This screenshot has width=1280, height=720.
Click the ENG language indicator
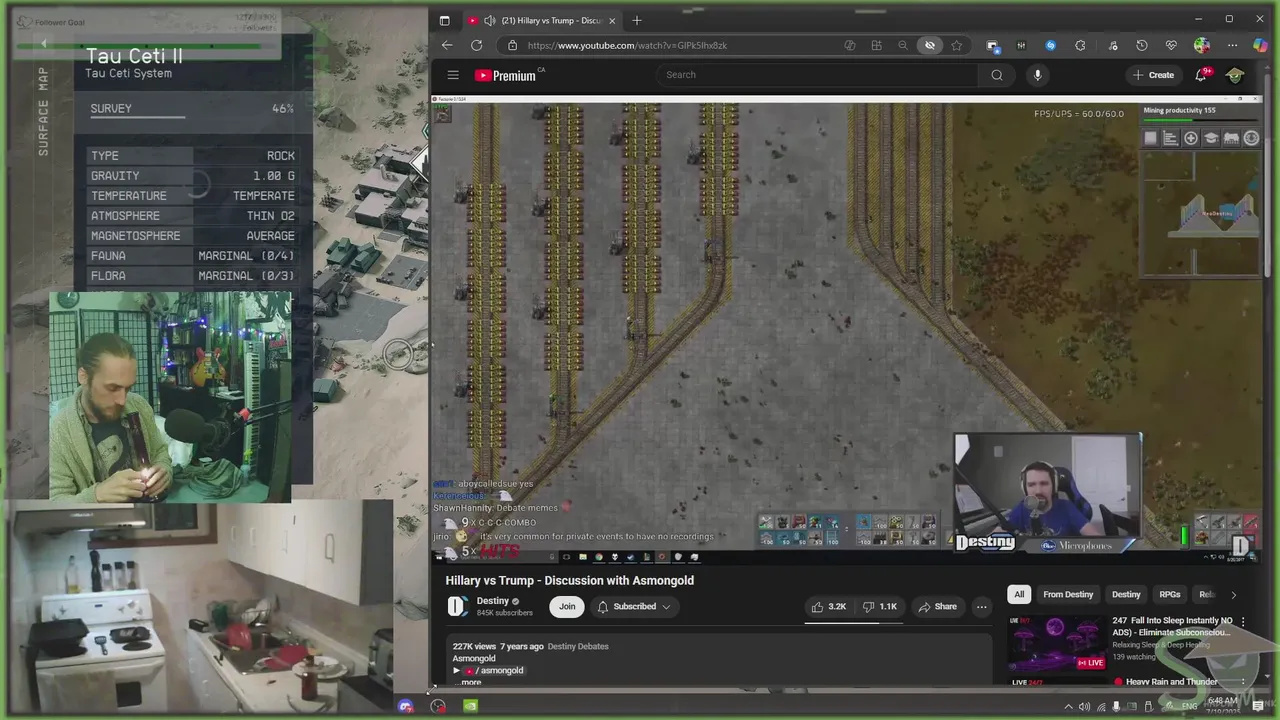[1188, 707]
